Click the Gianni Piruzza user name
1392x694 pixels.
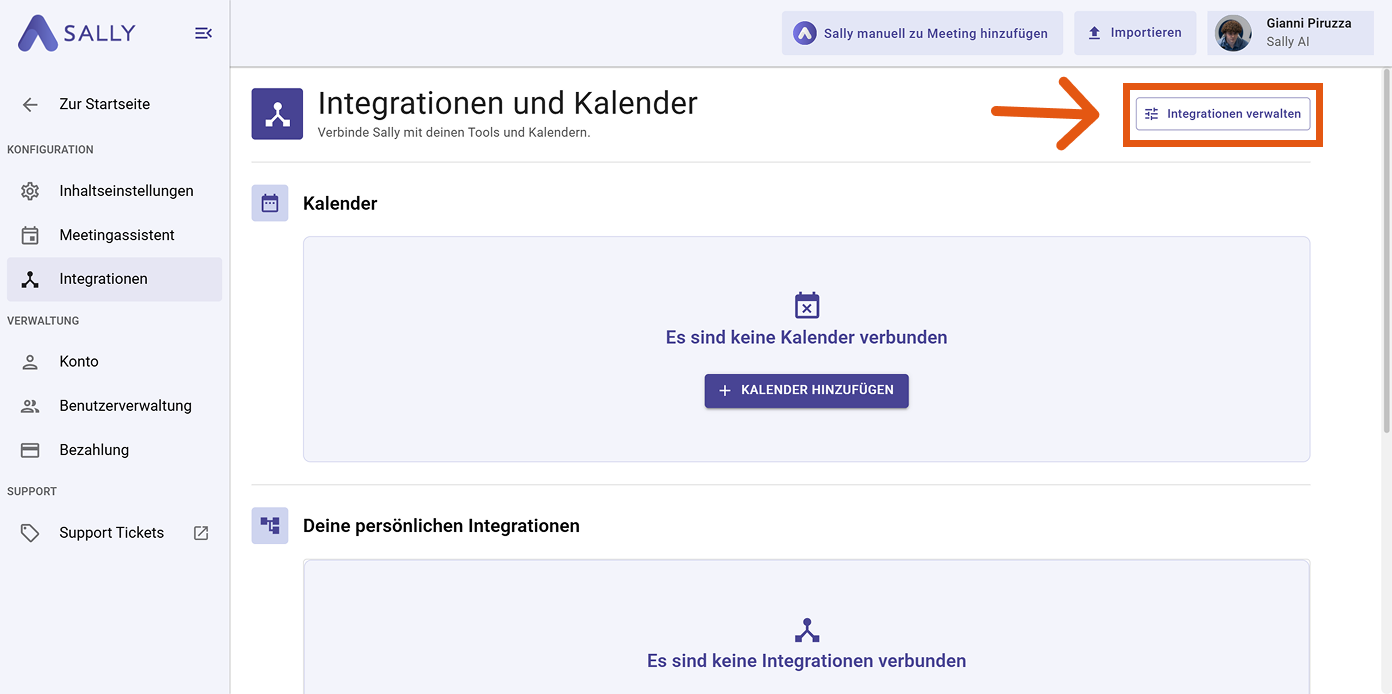tap(1308, 23)
